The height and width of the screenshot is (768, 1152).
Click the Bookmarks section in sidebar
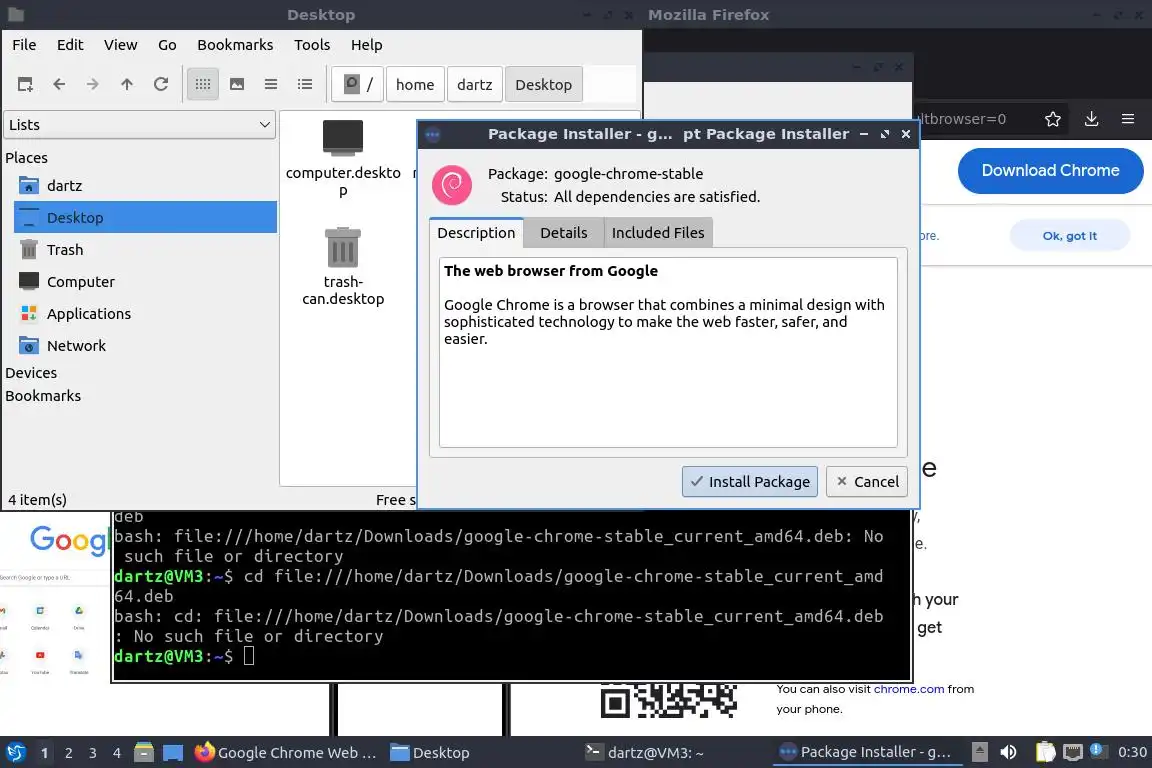point(43,395)
